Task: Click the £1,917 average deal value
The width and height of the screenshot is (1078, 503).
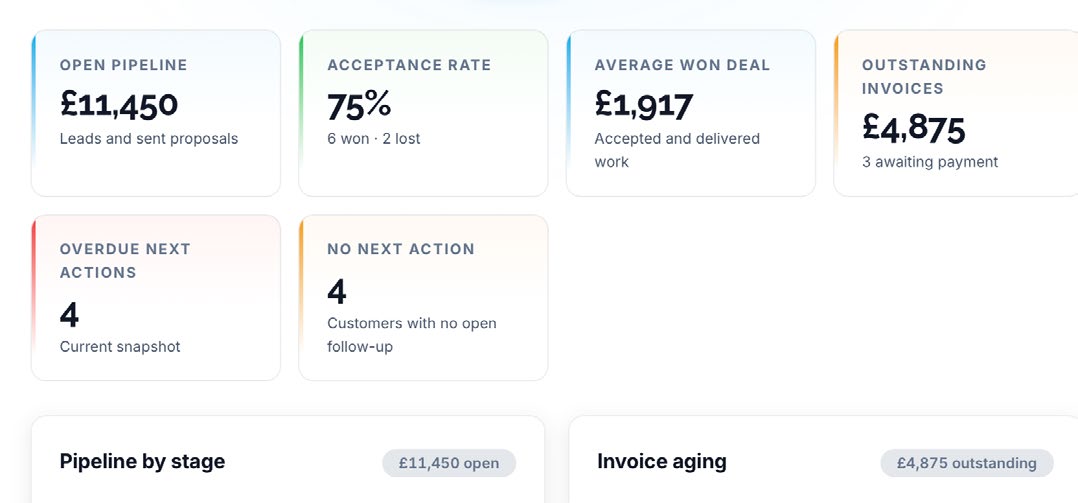Action: [x=644, y=104]
